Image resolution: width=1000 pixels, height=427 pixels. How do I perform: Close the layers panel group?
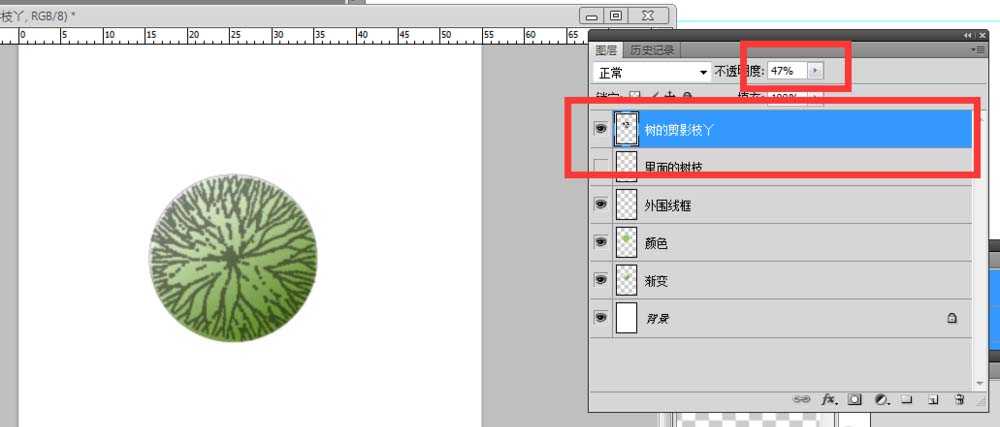tap(982, 36)
